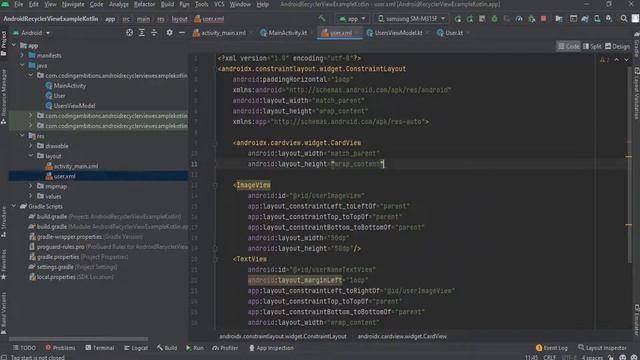Open the Navigate menu
The width and height of the screenshot is (640, 360).
73,4
